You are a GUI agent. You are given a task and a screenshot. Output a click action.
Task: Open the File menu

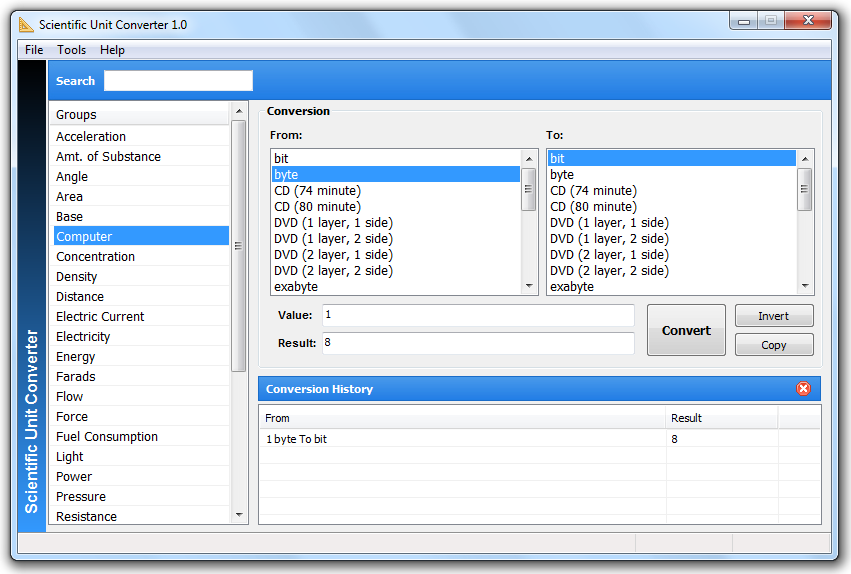click(34, 50)
